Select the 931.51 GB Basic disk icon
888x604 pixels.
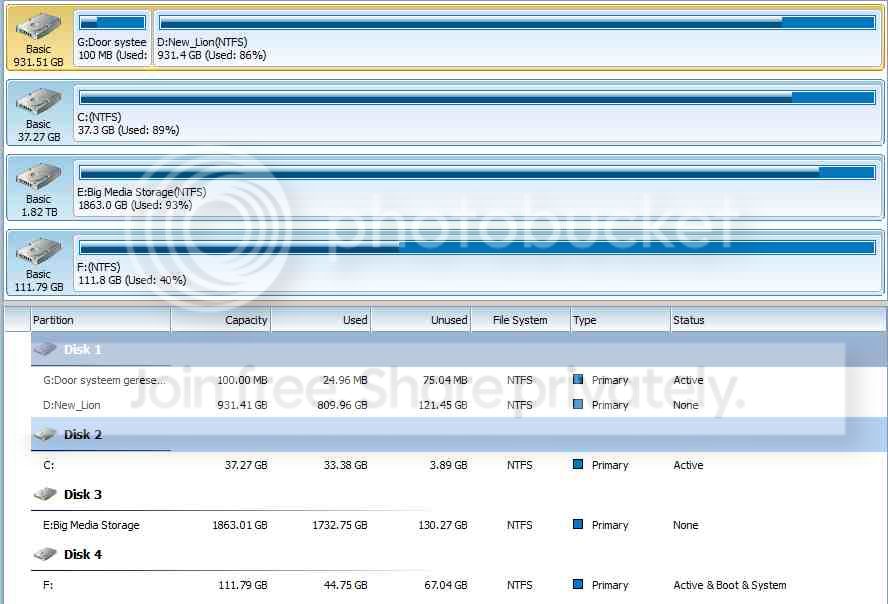point(39,27)
